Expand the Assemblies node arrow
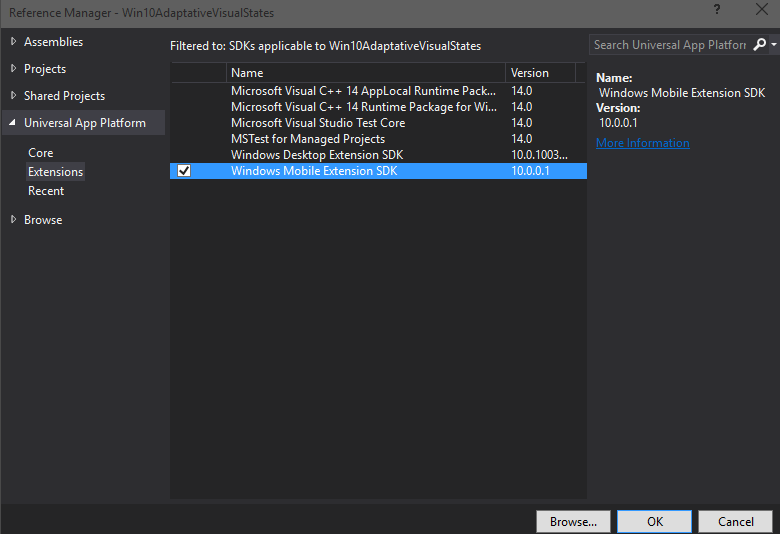Screen dimensions: 780x534 [13, 42]
